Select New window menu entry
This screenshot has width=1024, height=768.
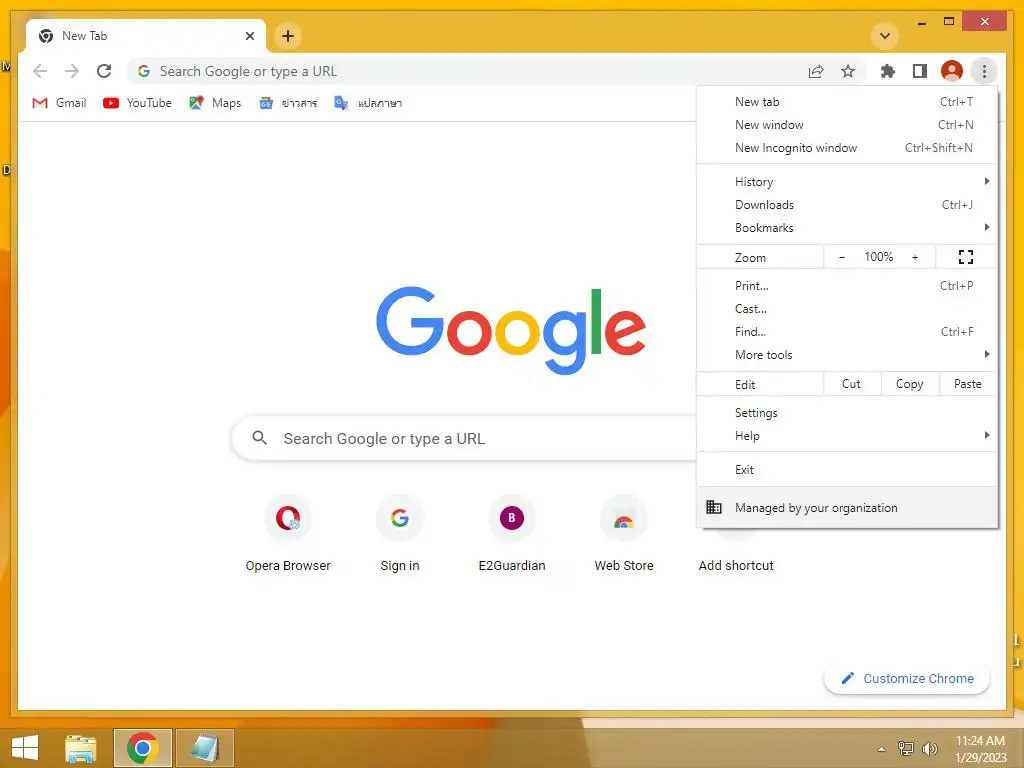pyautogui.click(x=847, y=125)
